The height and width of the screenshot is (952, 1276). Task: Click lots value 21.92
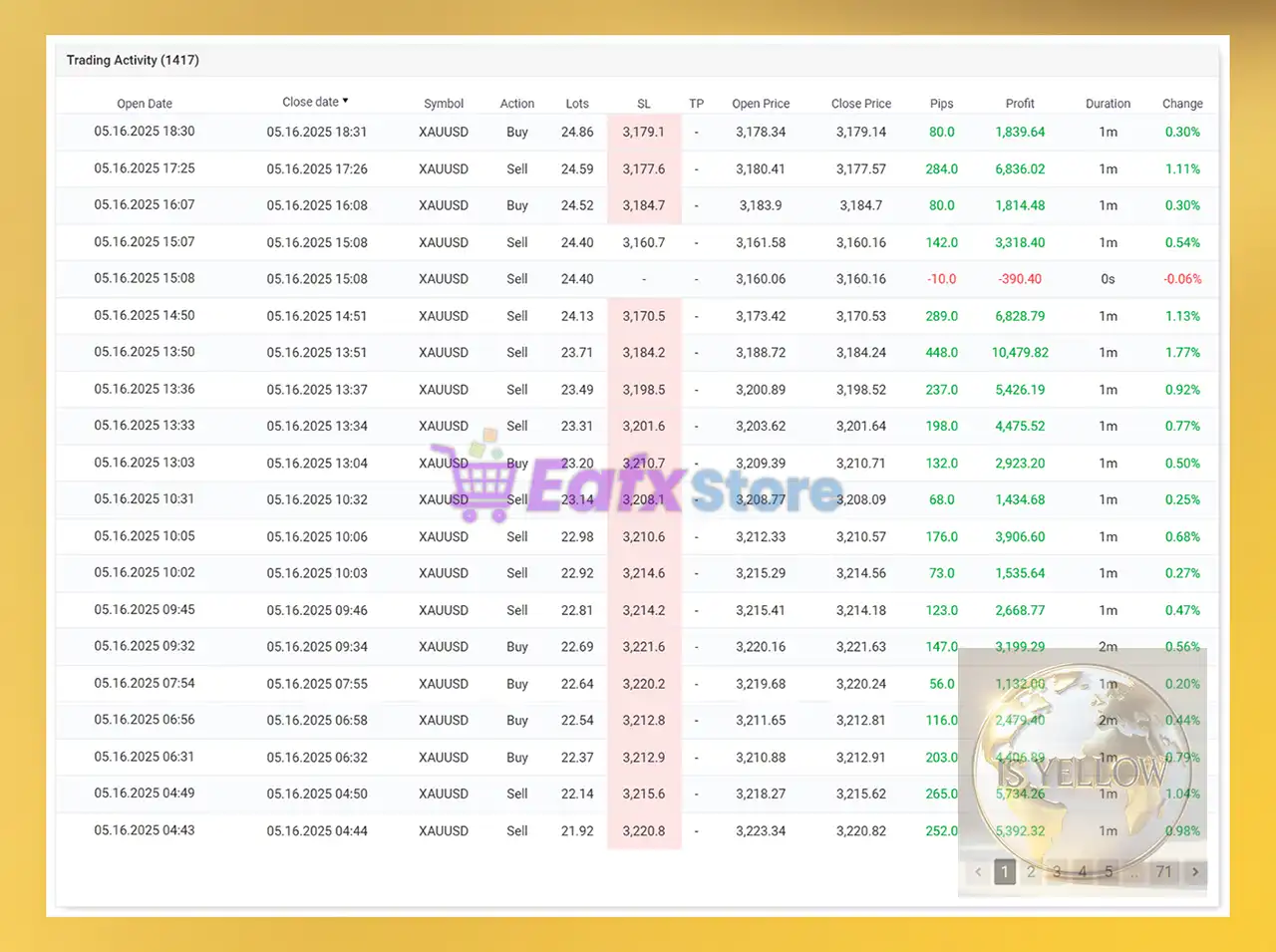[577, 831]
